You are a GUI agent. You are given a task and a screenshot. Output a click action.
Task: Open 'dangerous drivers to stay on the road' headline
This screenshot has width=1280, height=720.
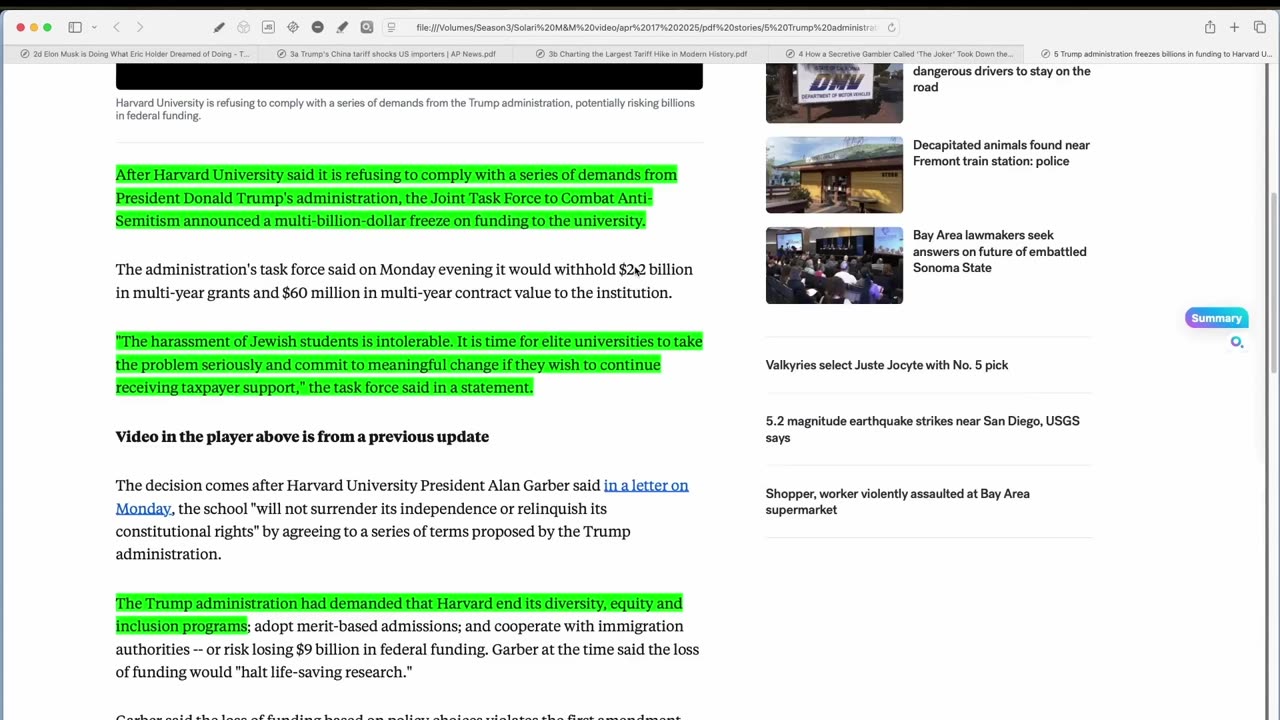1001,79
